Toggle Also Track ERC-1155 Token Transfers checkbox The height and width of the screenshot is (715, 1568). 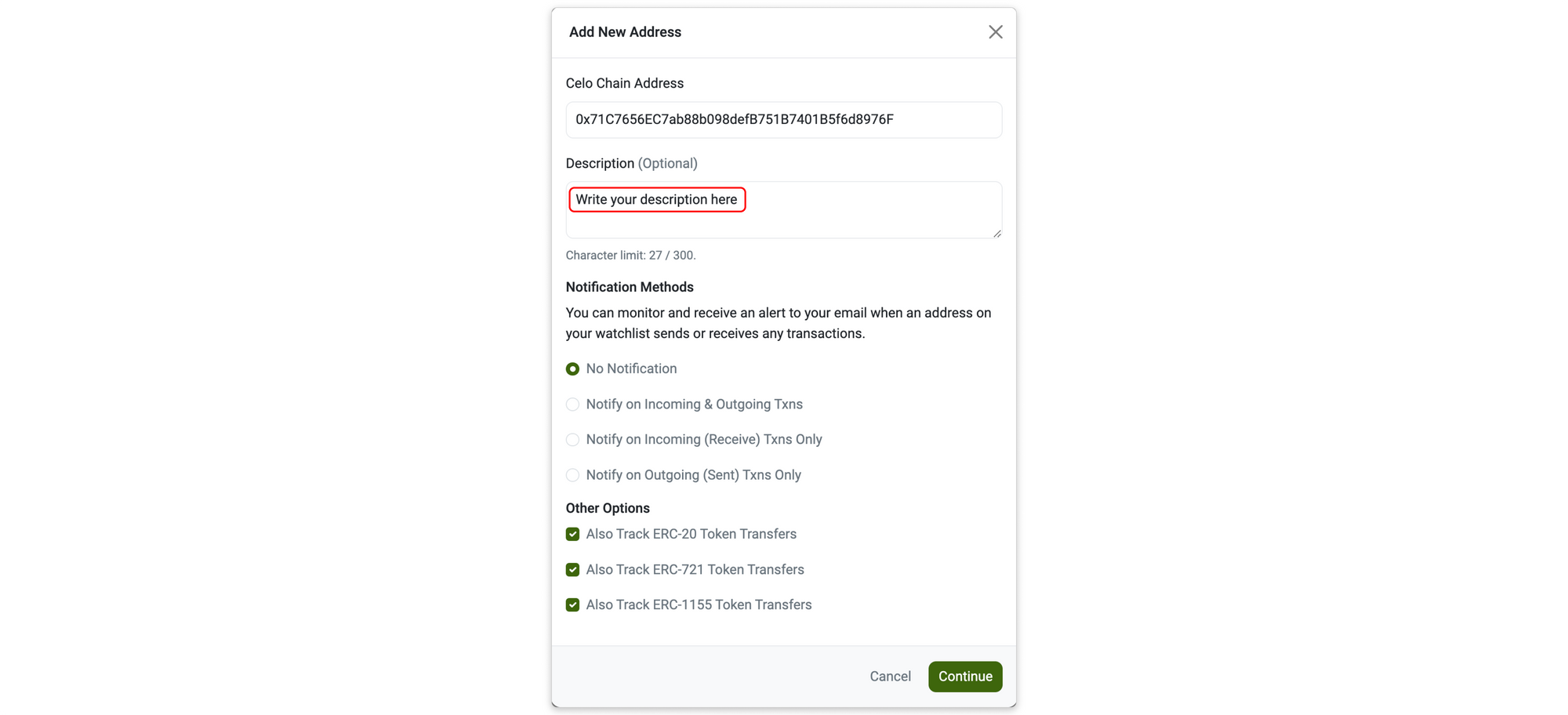[572, 605]
